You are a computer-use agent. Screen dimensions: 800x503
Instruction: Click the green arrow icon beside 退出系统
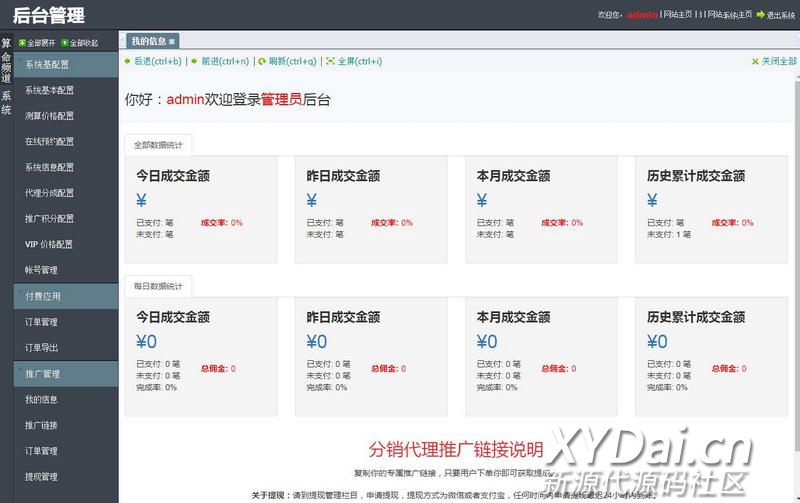(760, 15)
